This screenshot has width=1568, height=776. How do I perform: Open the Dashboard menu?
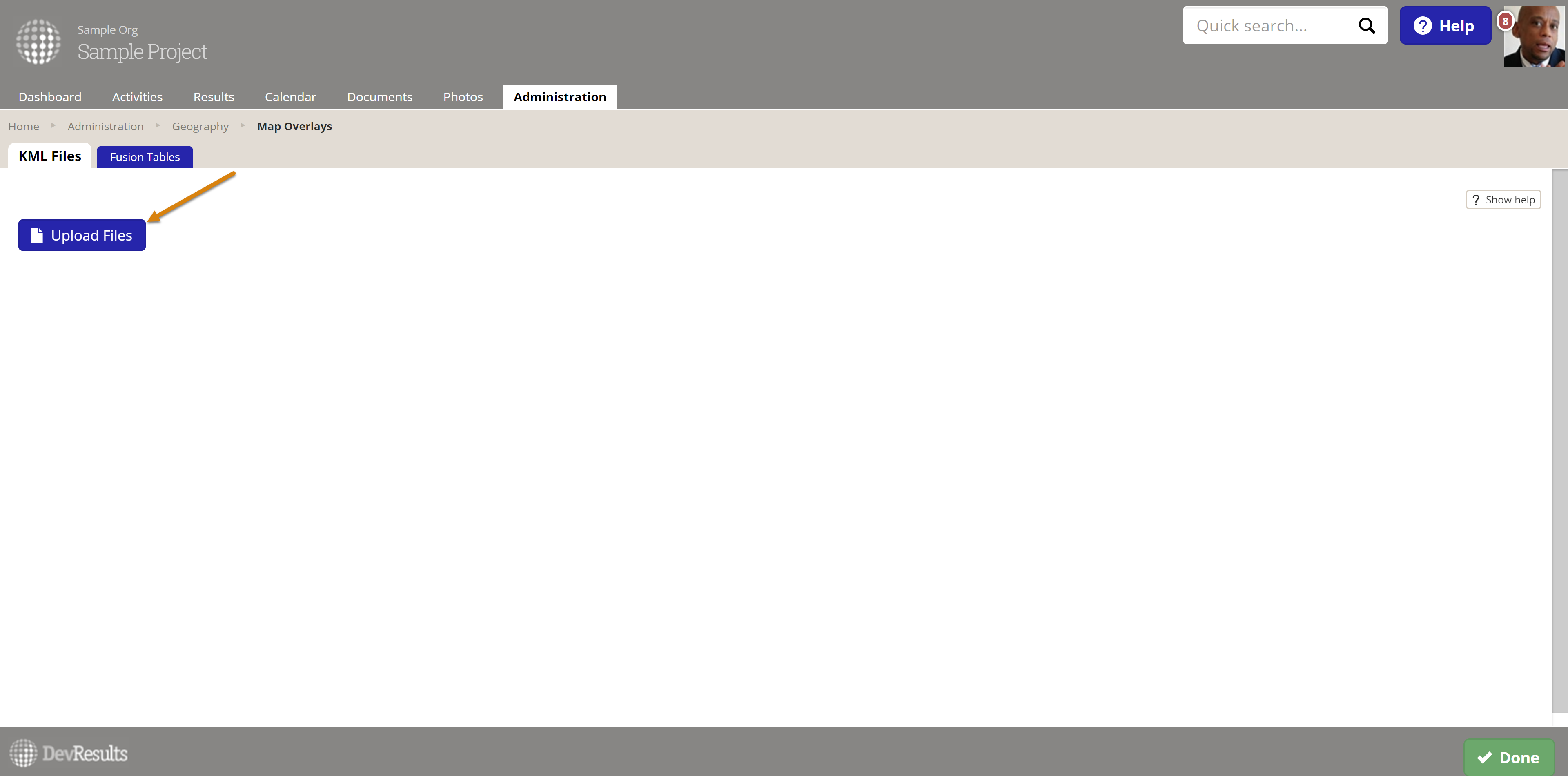(50, 97)
